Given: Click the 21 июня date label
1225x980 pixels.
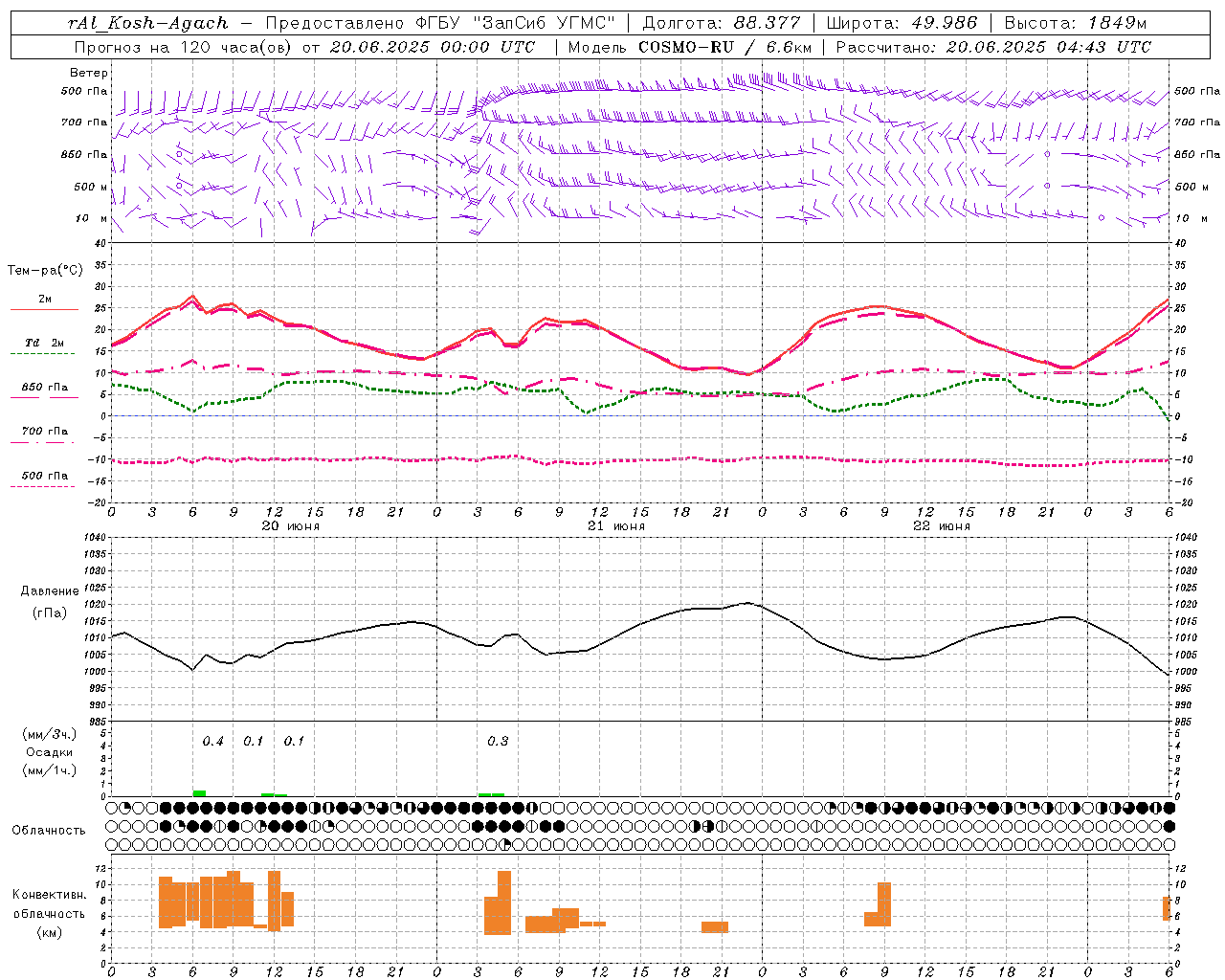Looking at the screenshot, I should (x=615, y=526).
